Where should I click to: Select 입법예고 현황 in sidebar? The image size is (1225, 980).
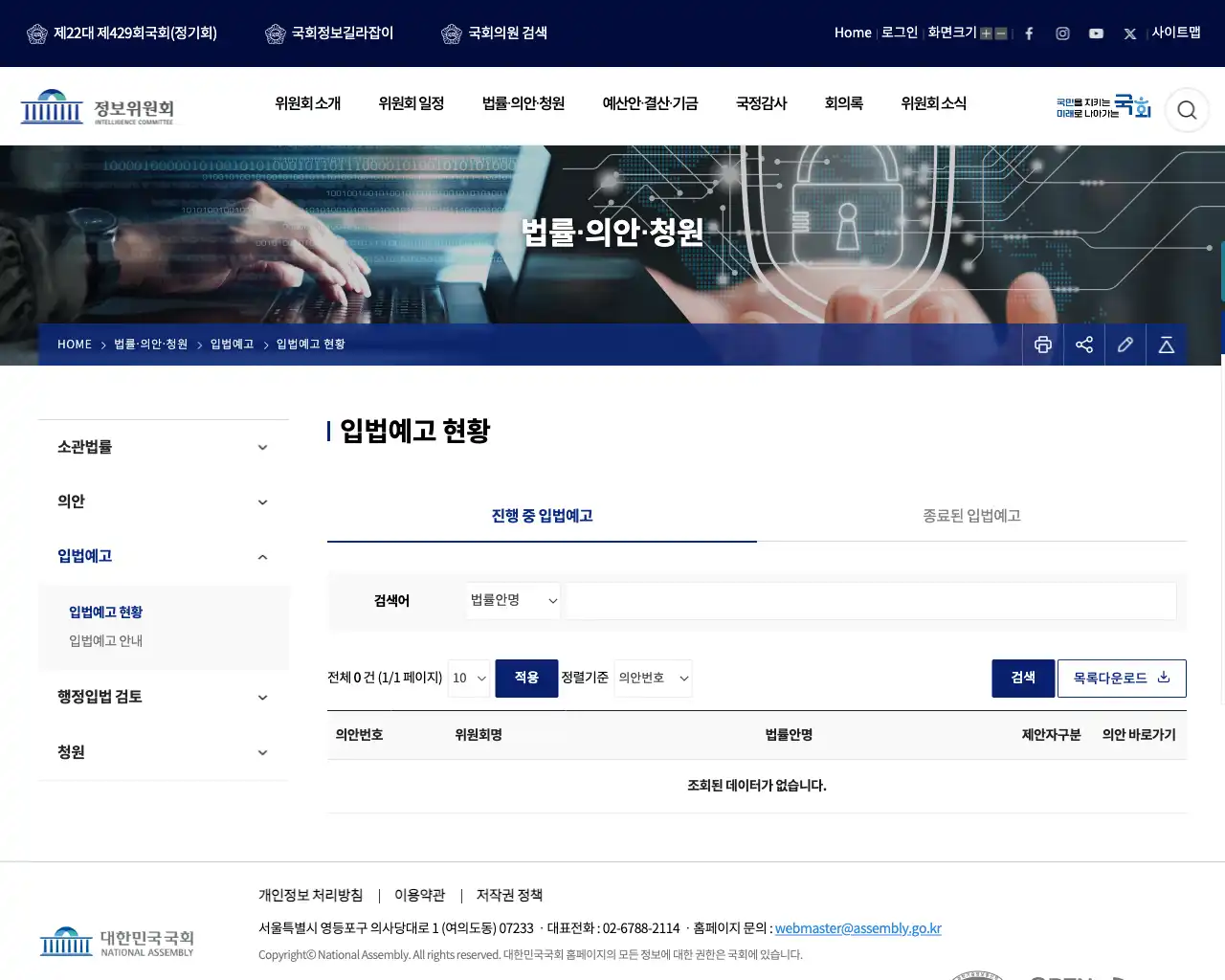pyautogui.click(x=105, y=612)
